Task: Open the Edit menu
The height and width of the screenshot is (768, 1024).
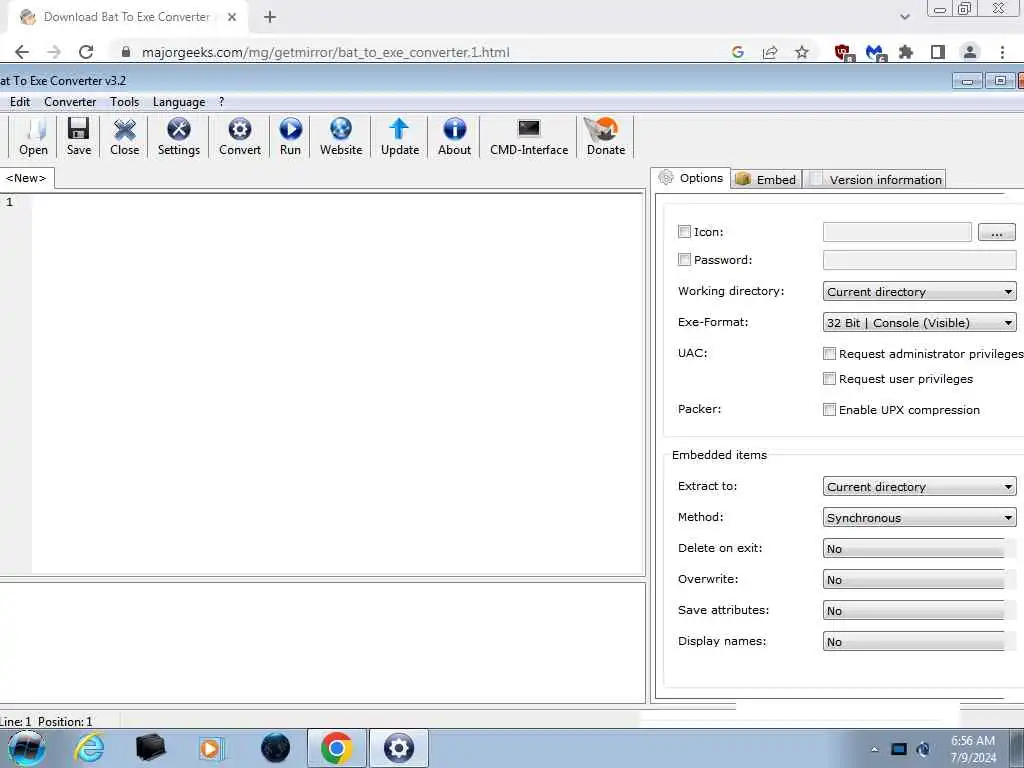Action: (20, 102)
